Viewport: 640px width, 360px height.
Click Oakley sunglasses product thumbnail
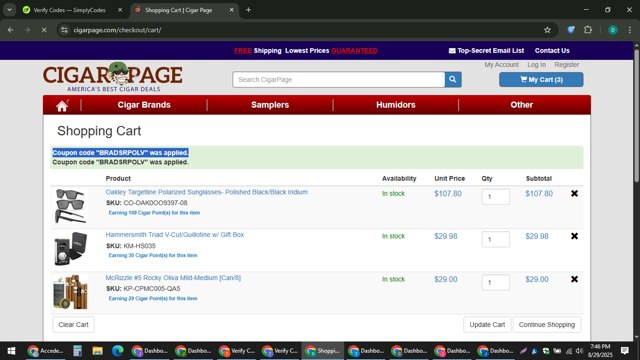coord(70,206)
